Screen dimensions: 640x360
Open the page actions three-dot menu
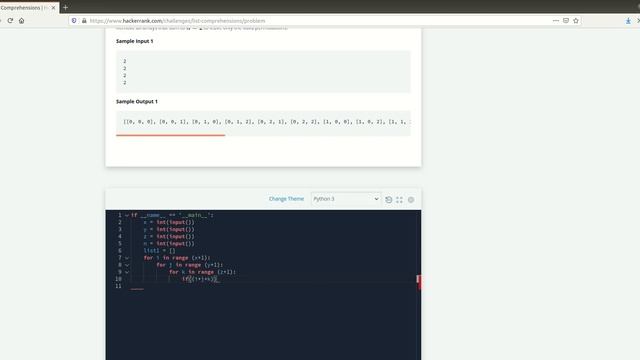(x=556, y=20)
